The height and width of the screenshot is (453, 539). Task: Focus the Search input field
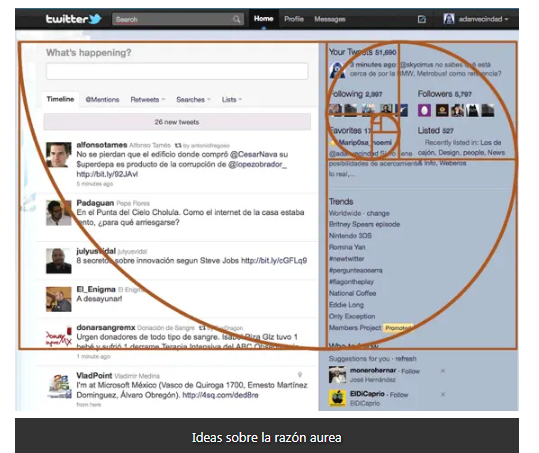[178, 19]
